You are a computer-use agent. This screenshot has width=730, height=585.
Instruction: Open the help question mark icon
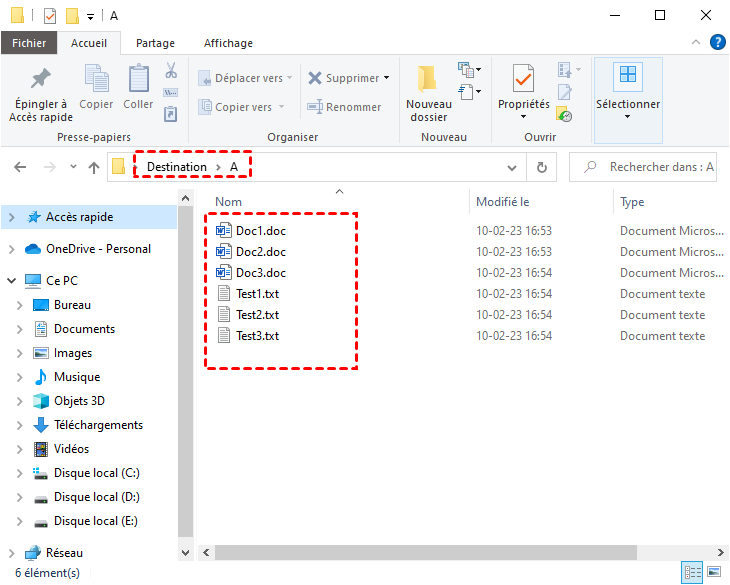717,42
